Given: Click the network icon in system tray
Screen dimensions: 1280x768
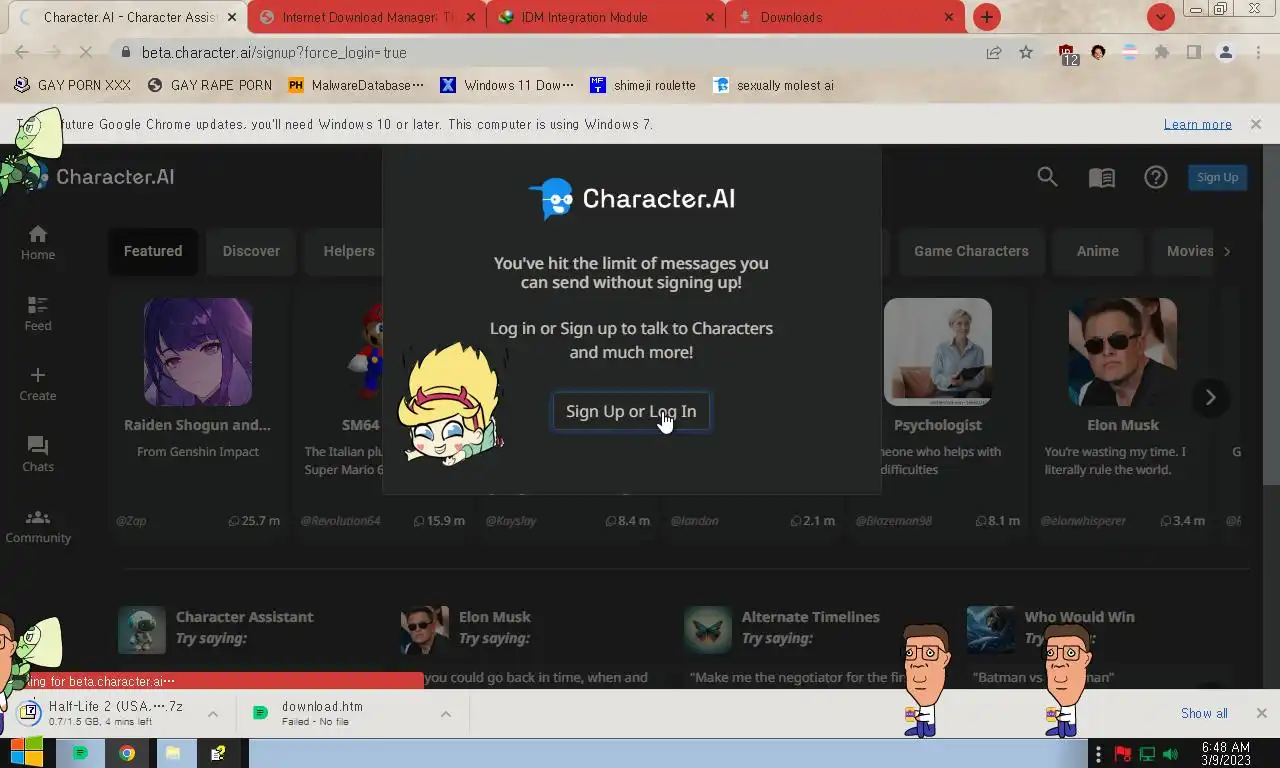Looking at the screenshot, I should point(1147,754).
